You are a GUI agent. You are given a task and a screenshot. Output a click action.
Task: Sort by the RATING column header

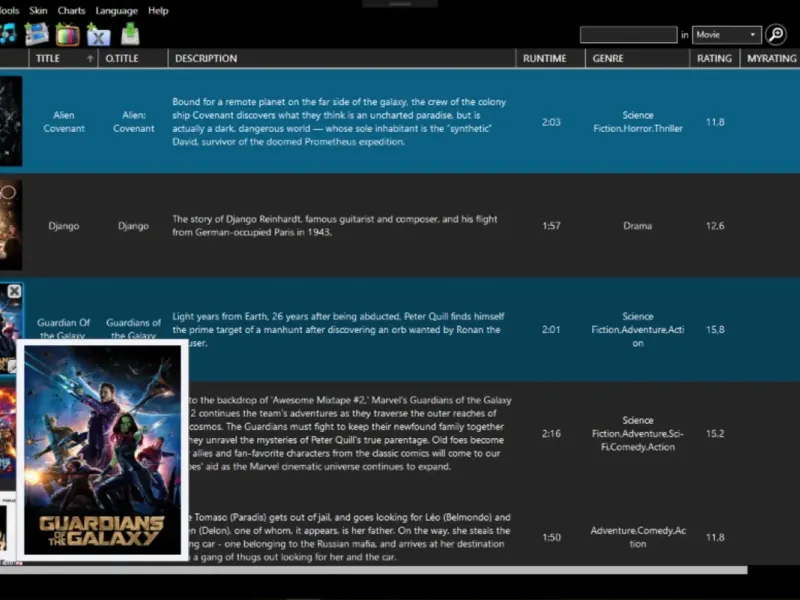[x=714, y=59]
